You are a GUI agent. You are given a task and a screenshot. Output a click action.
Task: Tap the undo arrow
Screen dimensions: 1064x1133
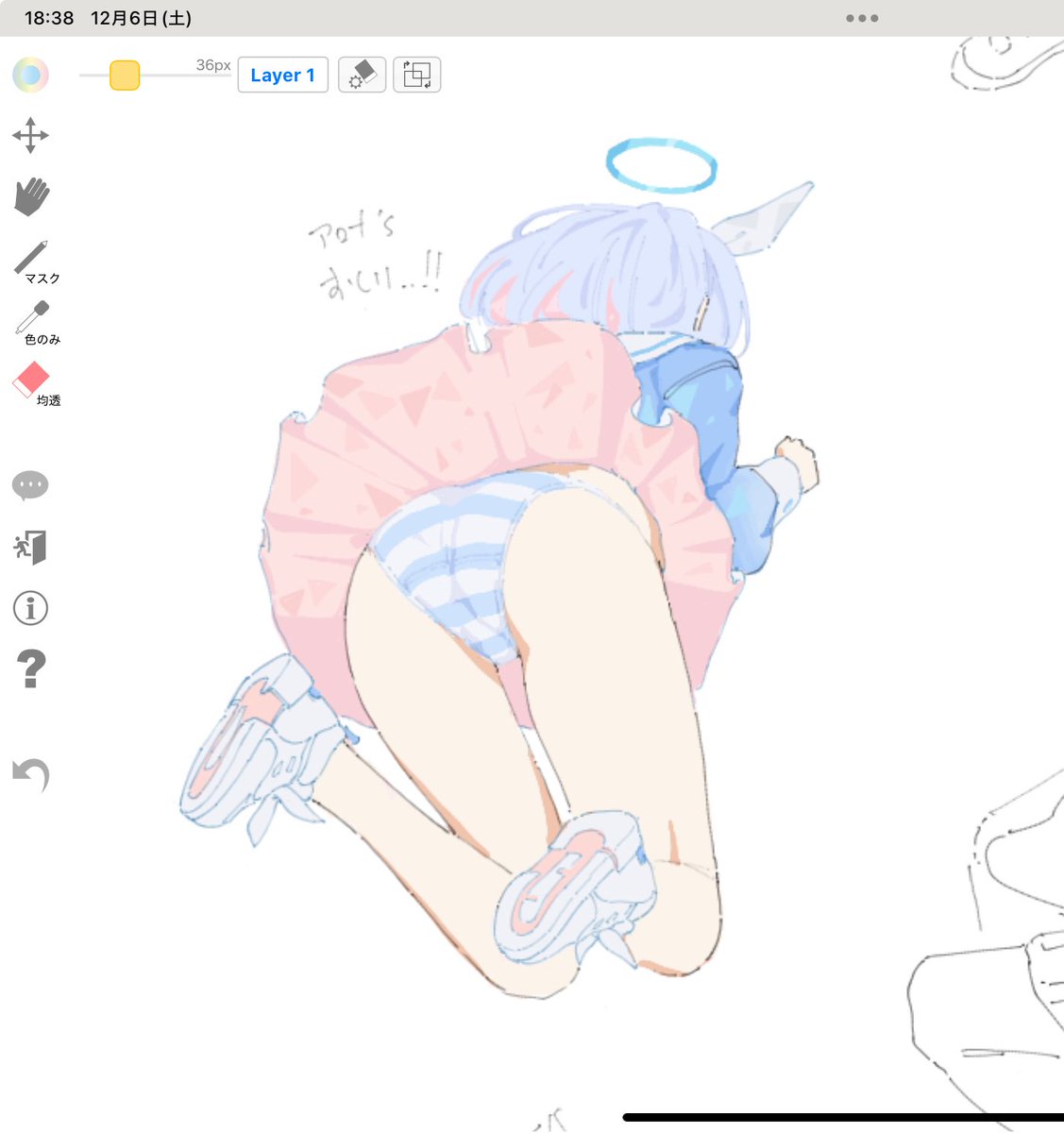pos(30,775)
